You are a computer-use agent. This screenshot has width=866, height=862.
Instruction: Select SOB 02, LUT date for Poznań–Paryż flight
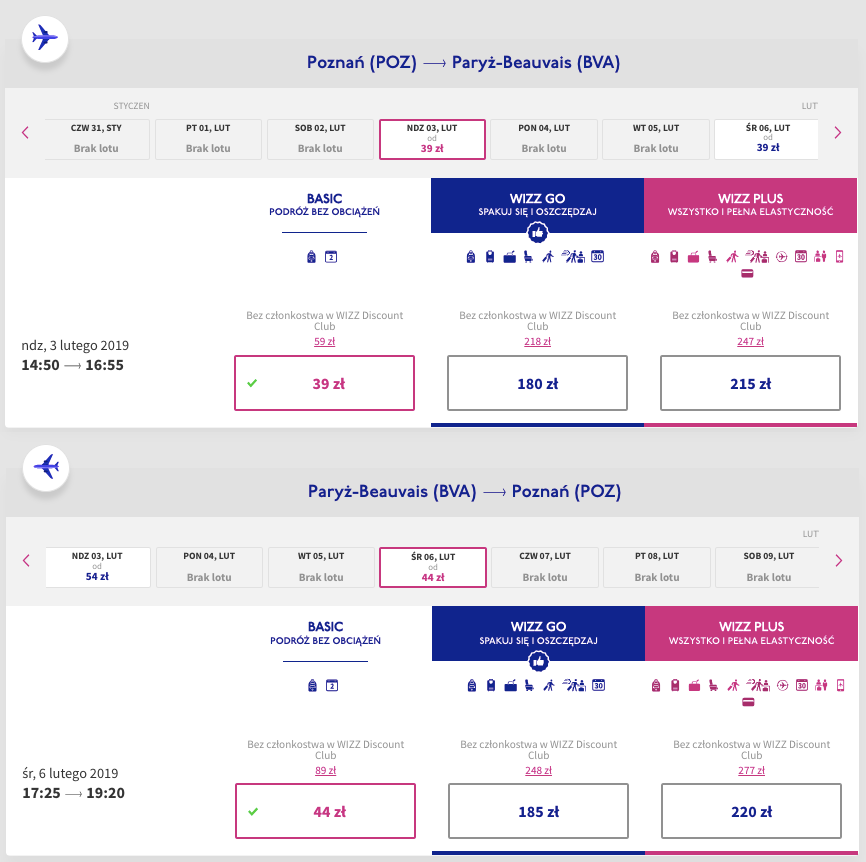point(320,139)
